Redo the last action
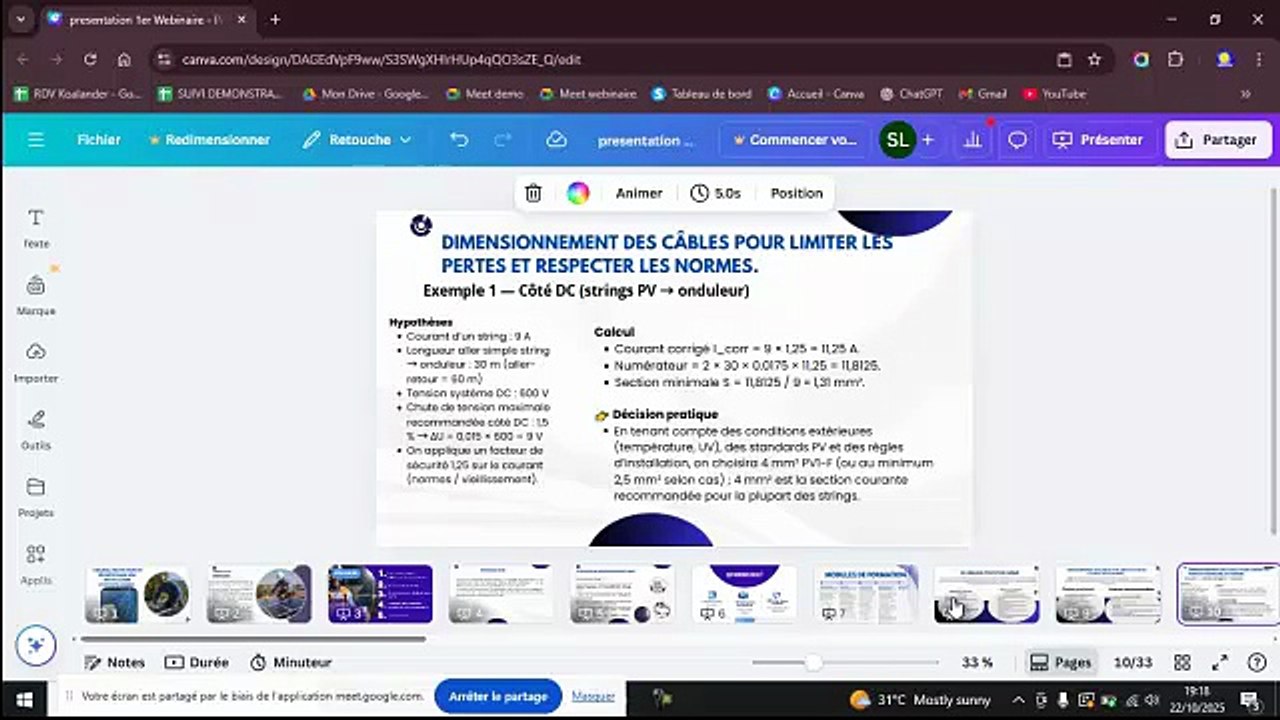The image size is (1280, 720). [503, 140]
